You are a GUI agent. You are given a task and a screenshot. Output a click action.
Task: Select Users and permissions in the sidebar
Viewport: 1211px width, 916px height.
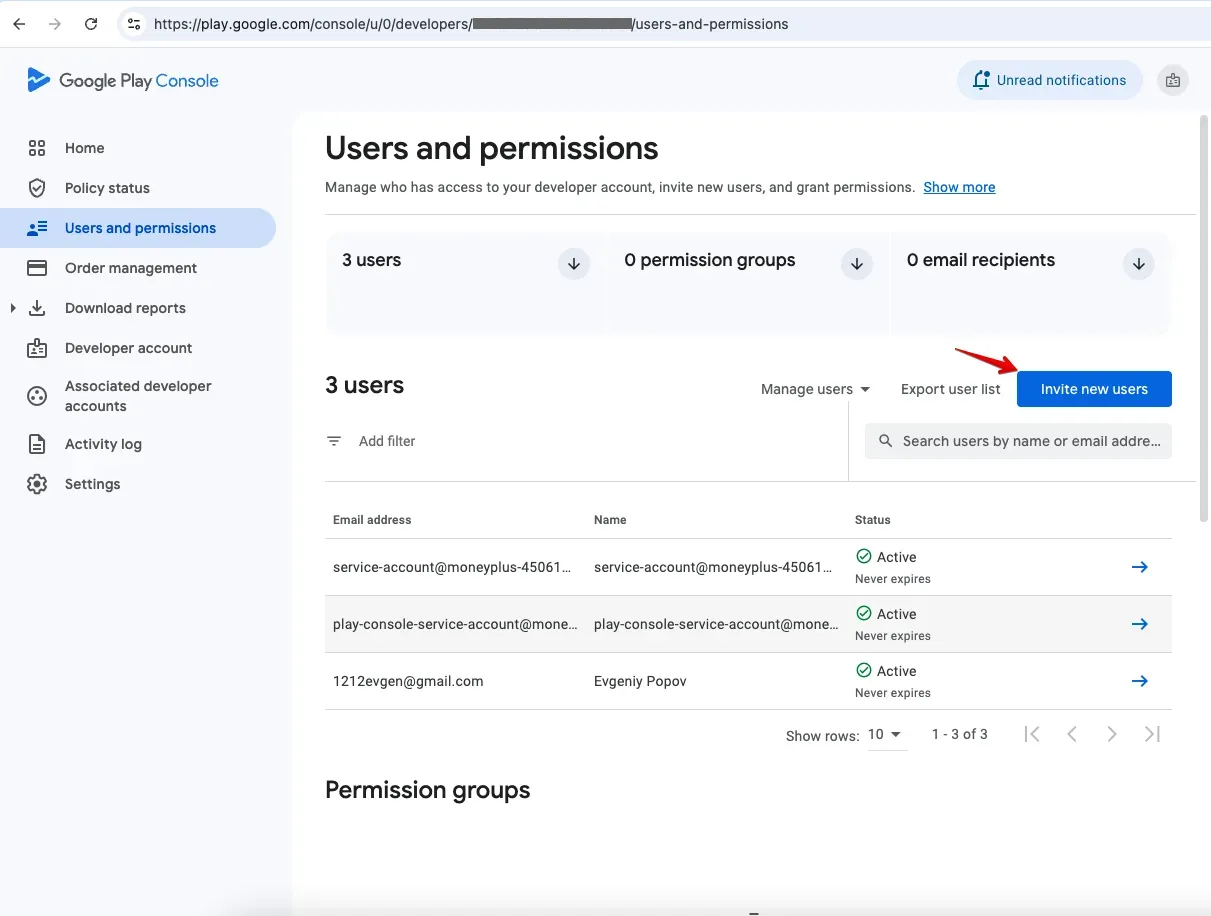tap(138, 228)
